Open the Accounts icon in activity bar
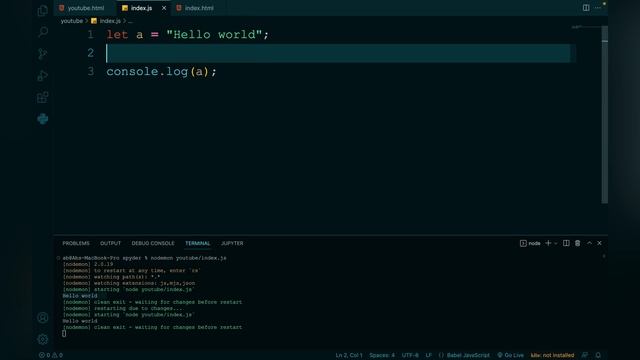 [42, 318]
